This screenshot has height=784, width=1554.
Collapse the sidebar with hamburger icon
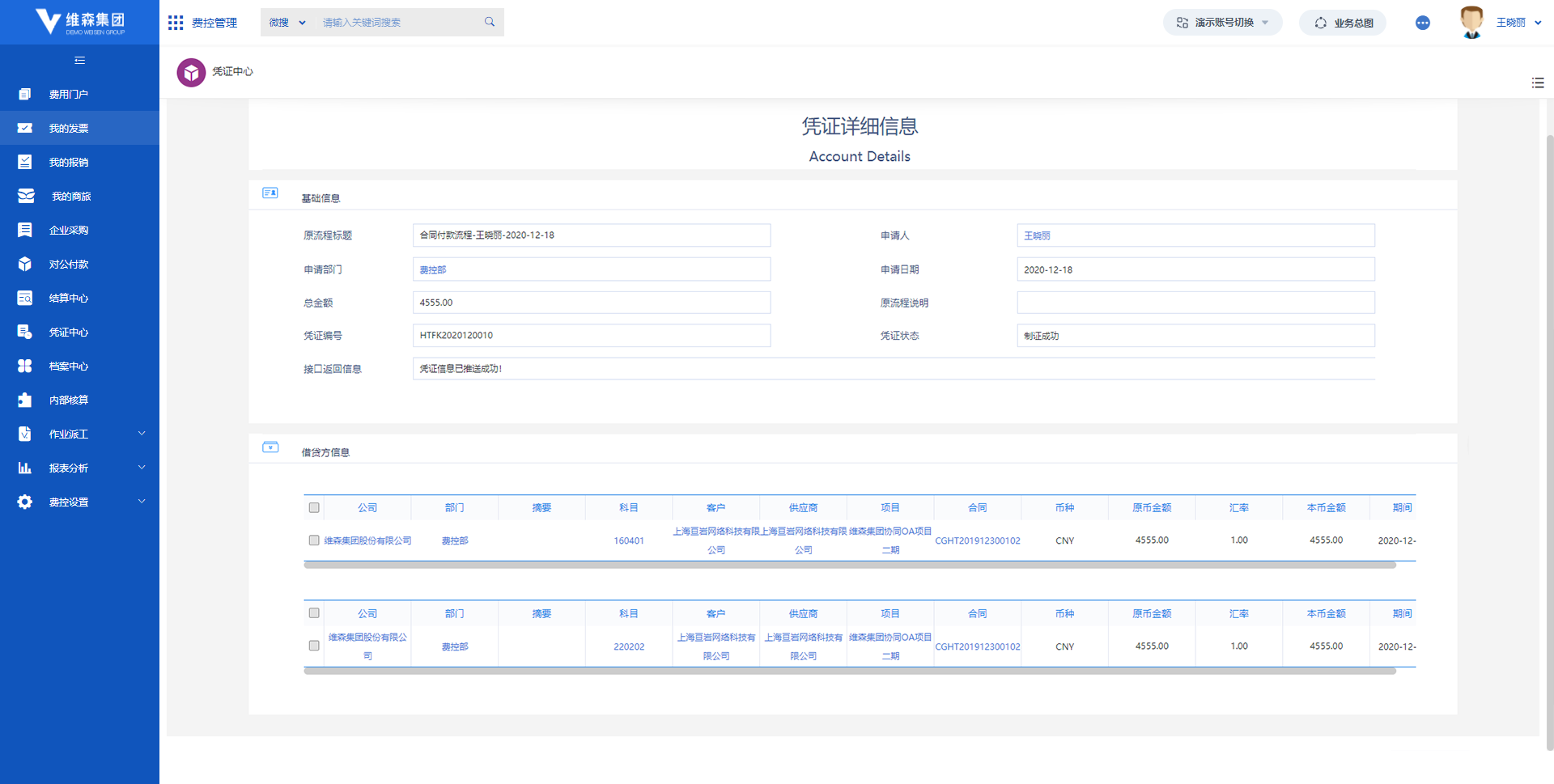click(79, 61)
